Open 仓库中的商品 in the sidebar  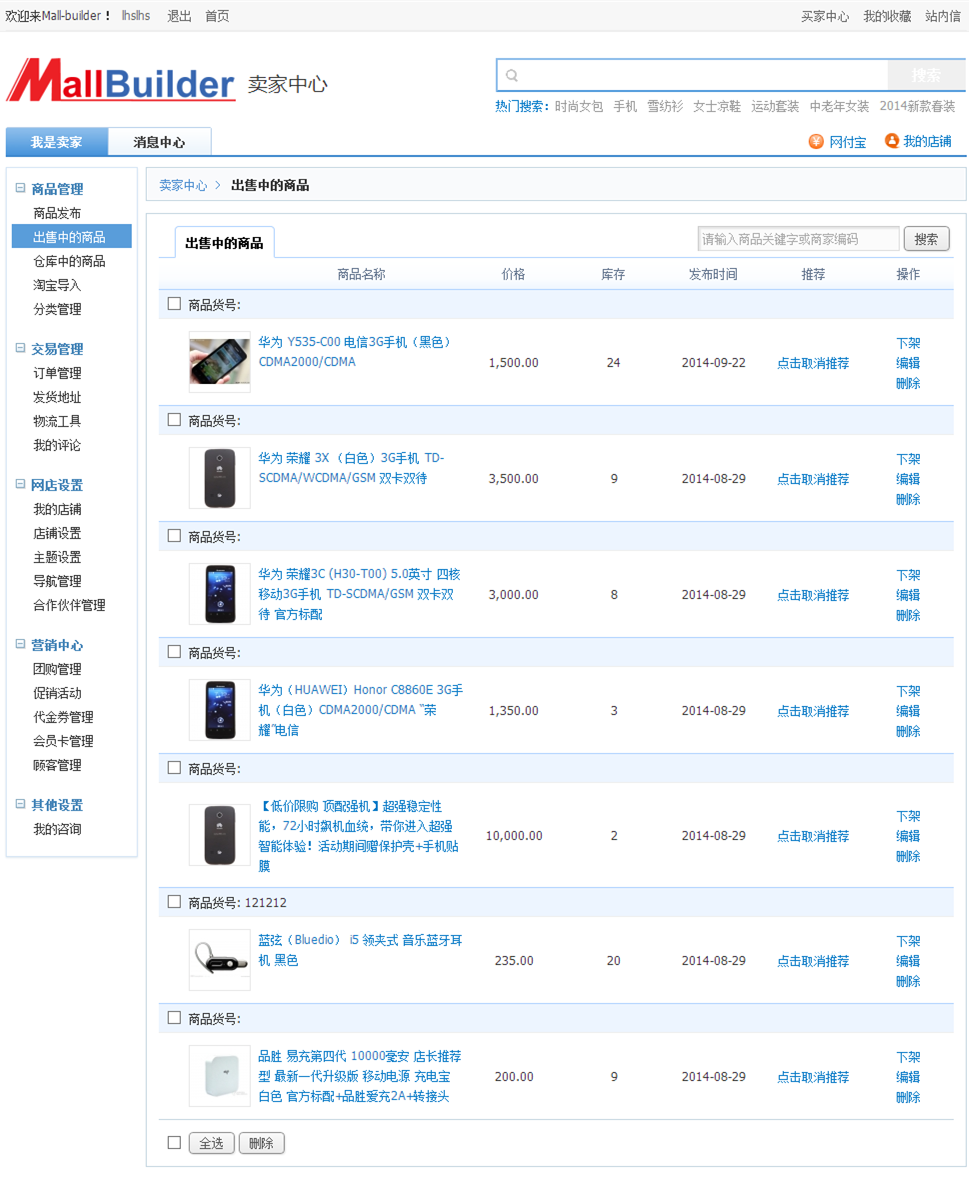pos(69,261)
